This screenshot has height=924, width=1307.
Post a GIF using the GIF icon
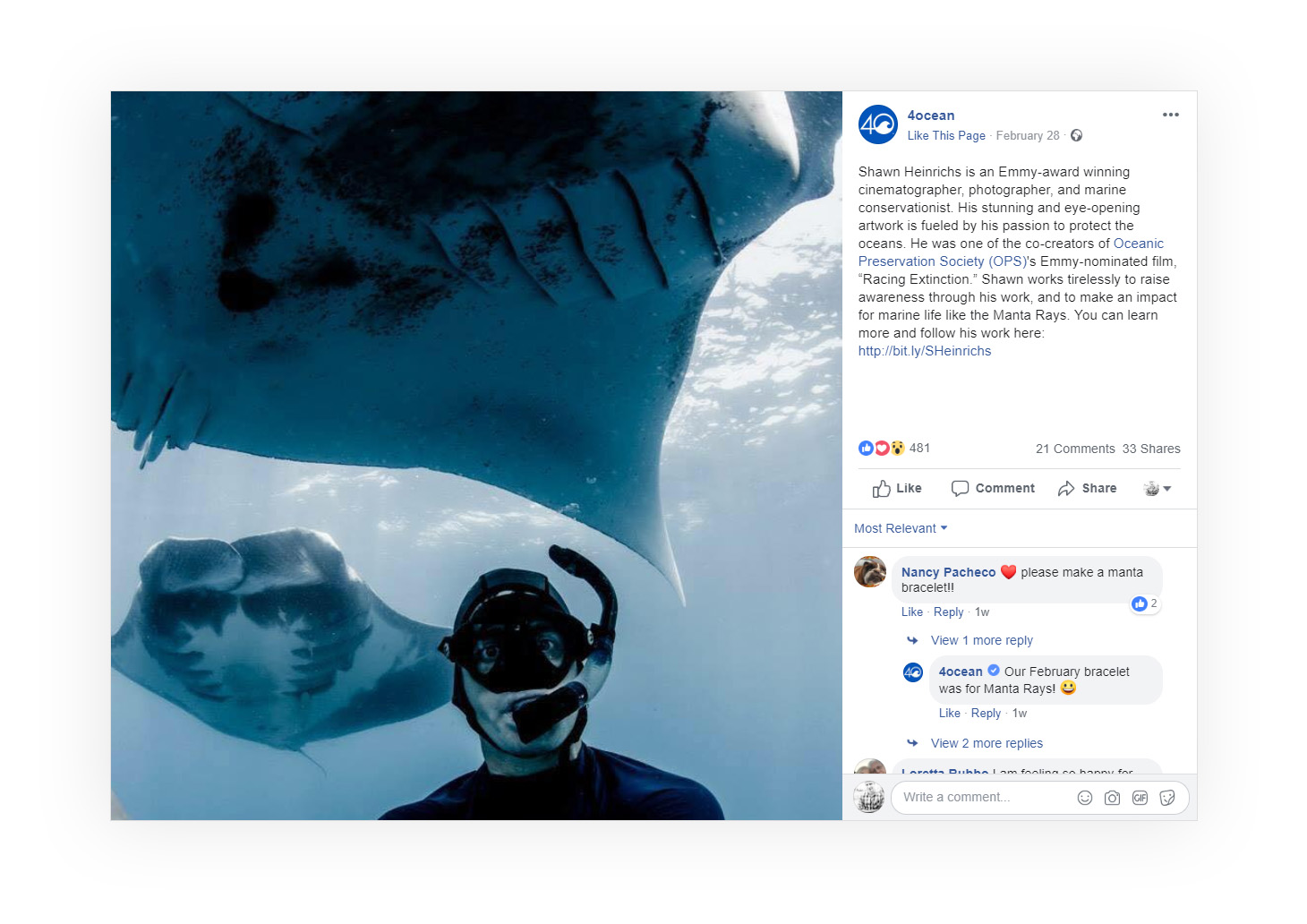1140,798
